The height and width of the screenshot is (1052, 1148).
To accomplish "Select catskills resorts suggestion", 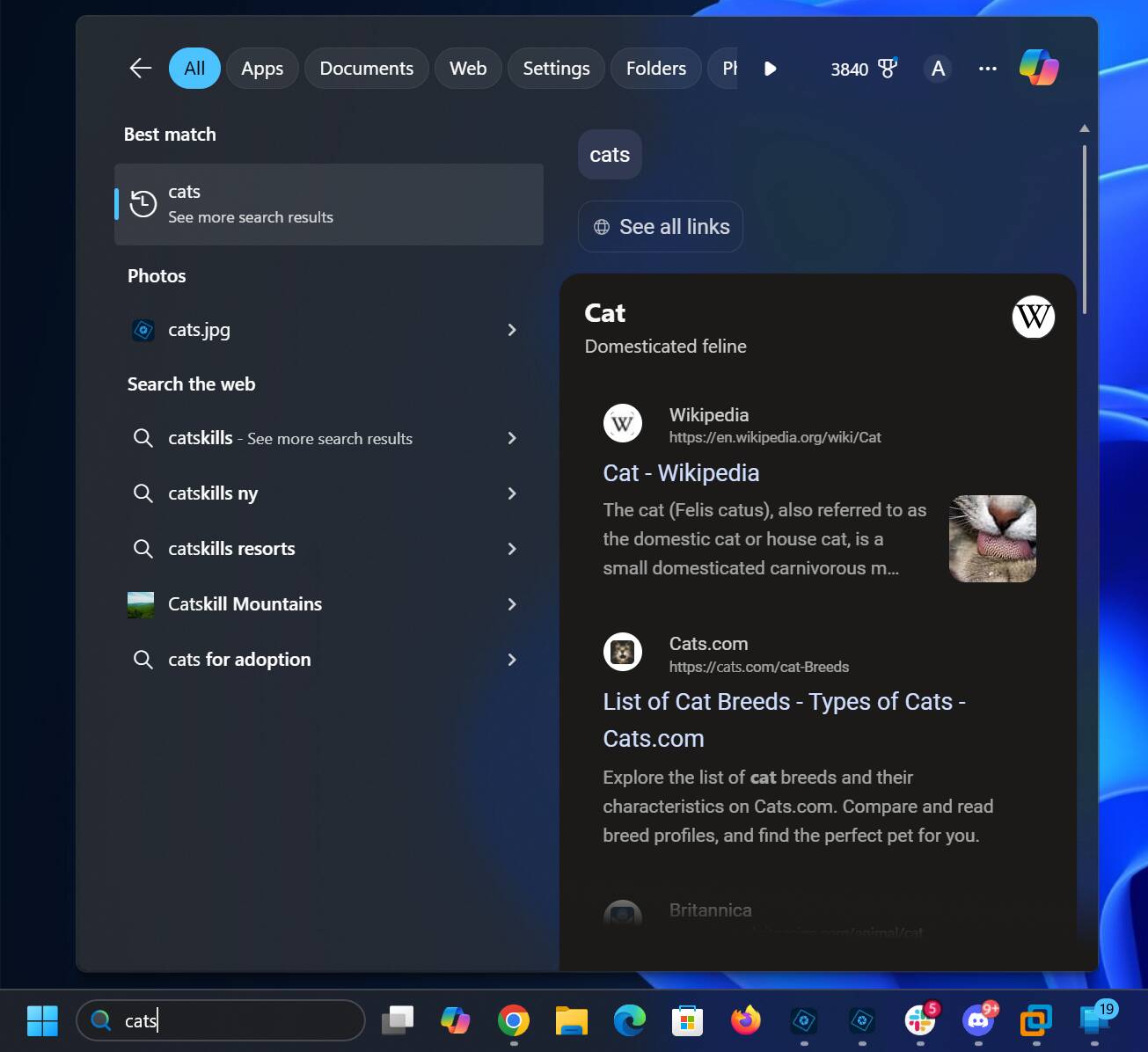I will [329, 549].
